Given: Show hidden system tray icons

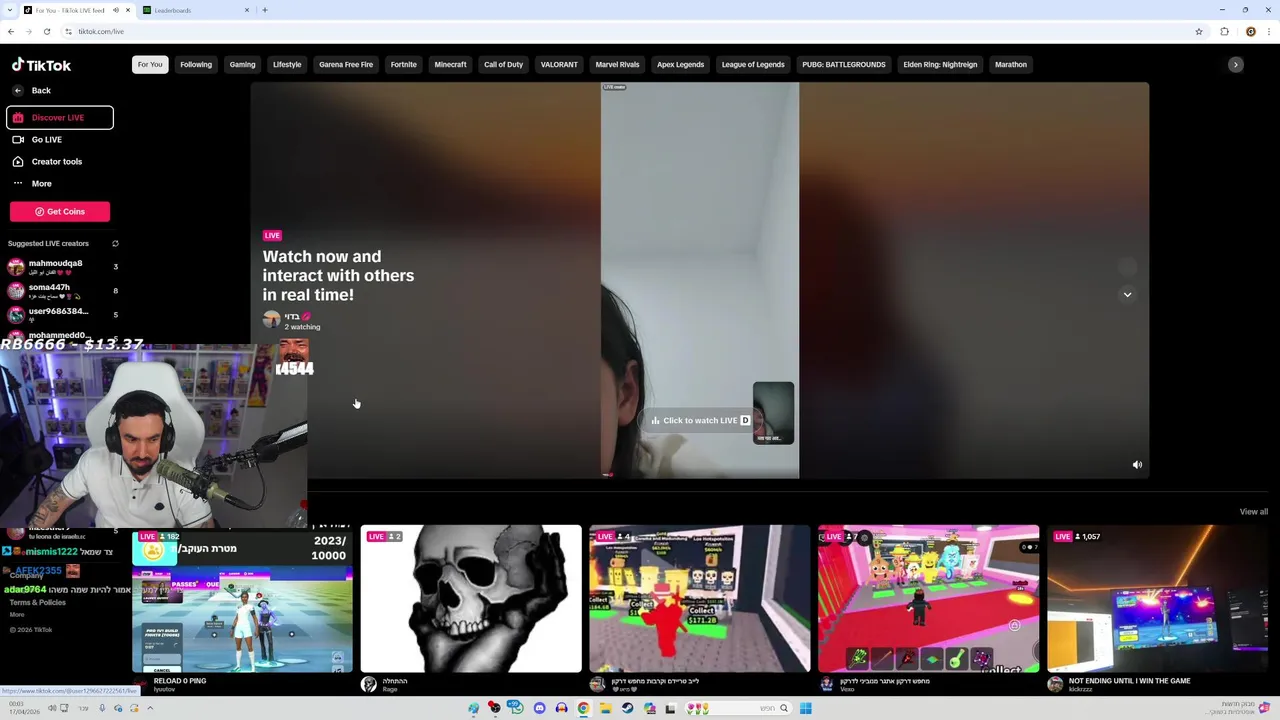Looking at the screenshot, I should pyautogui.click(x=150, y=709).
